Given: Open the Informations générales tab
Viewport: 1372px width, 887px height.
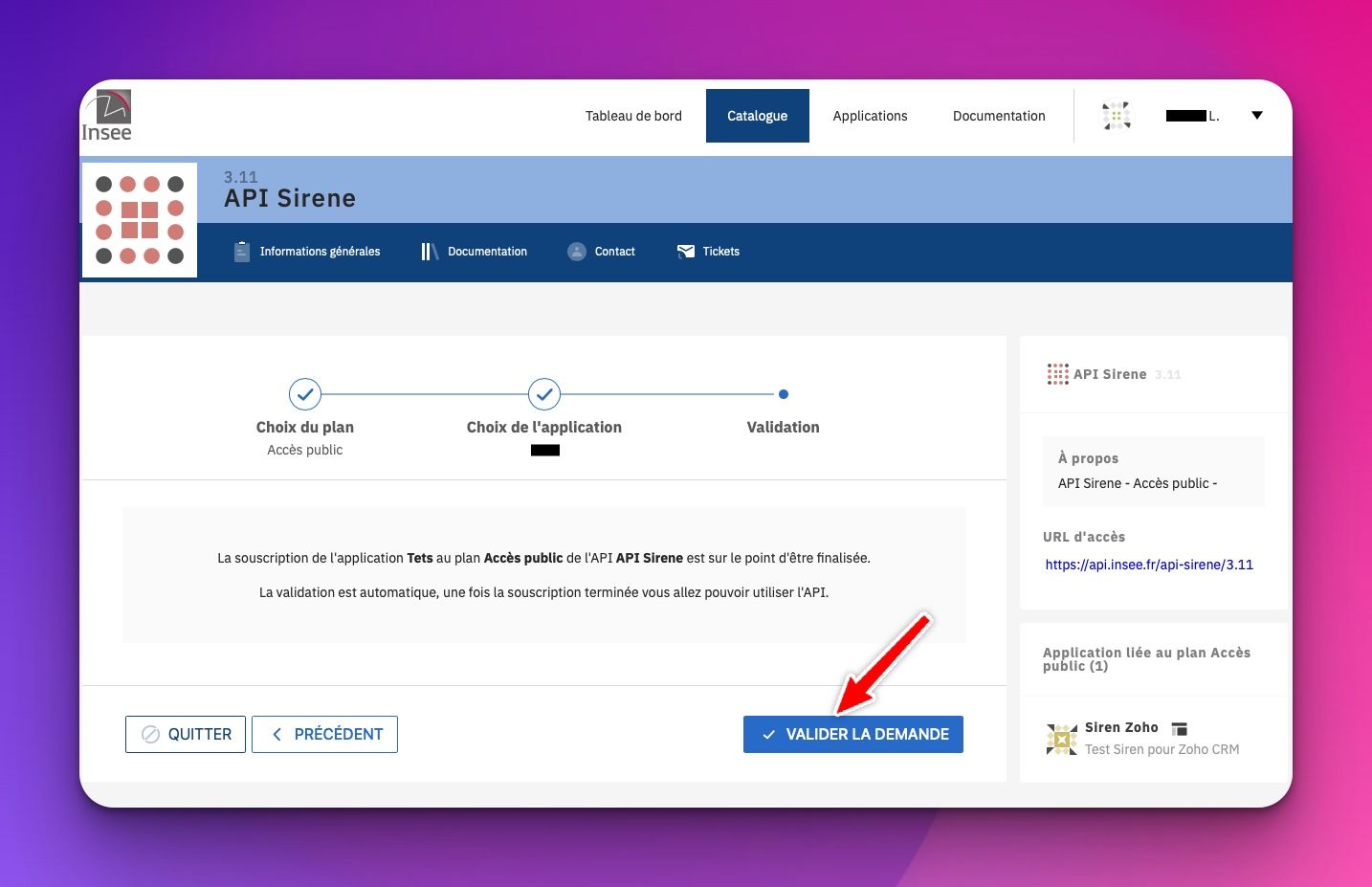Looking at the screenshot, I should click(320, 252).
